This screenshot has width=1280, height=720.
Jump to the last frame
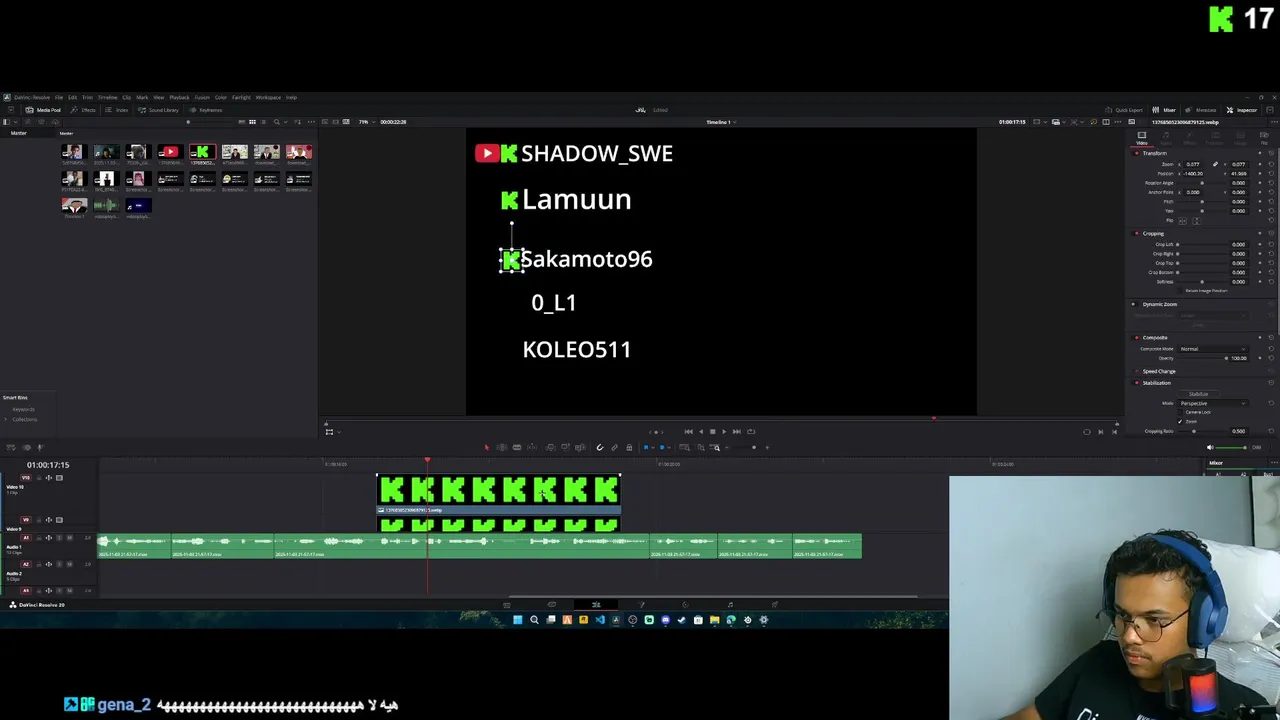[x=737, y=431]
